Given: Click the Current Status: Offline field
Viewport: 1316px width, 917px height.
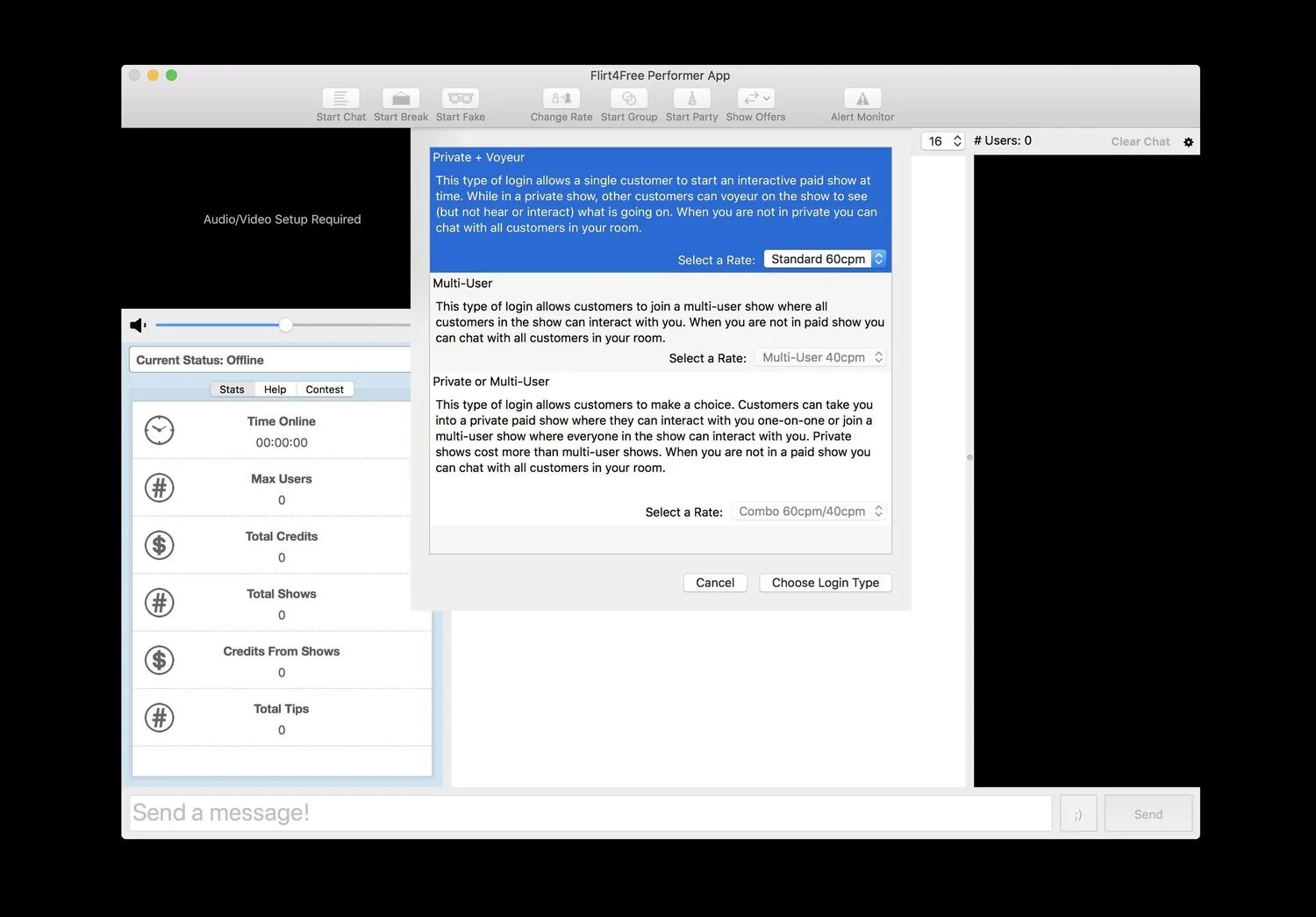Looking at the screenshot, I should click(x=270, y=360).
